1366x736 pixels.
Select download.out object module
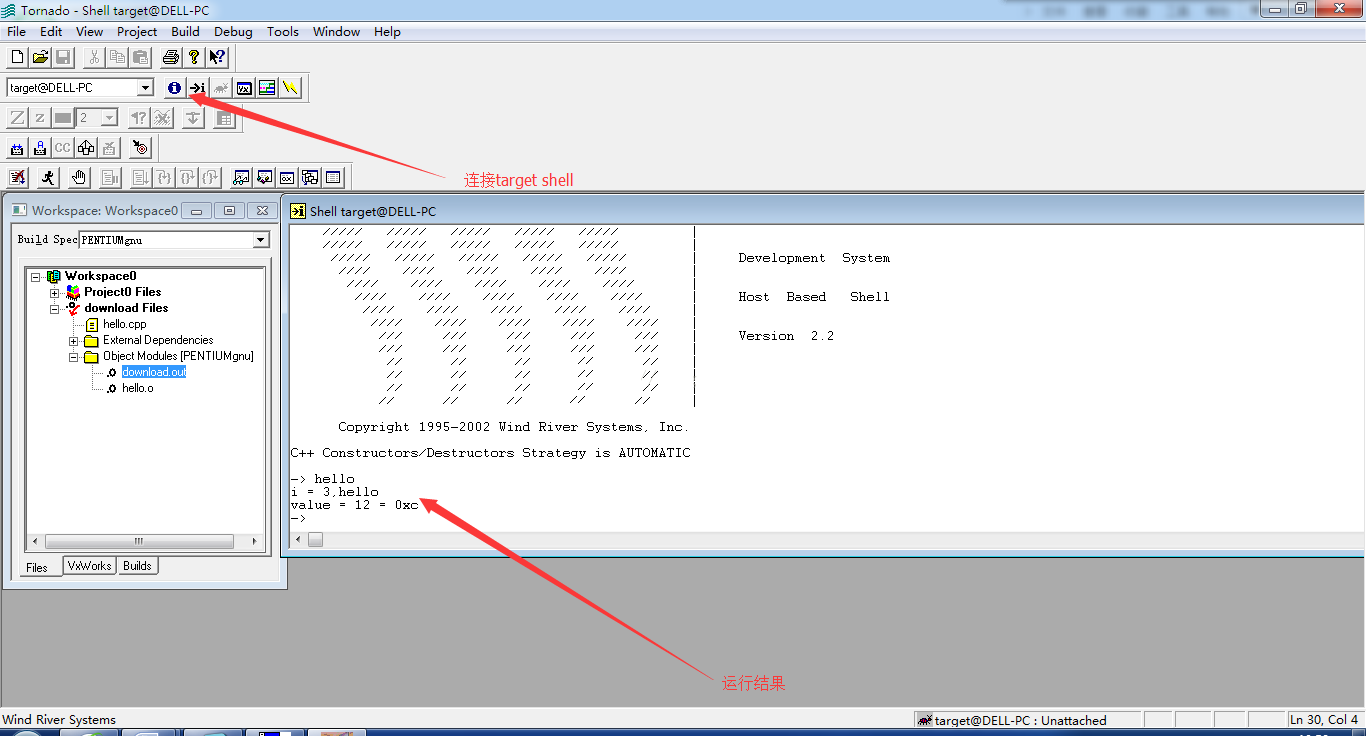(x=154, y=372)
